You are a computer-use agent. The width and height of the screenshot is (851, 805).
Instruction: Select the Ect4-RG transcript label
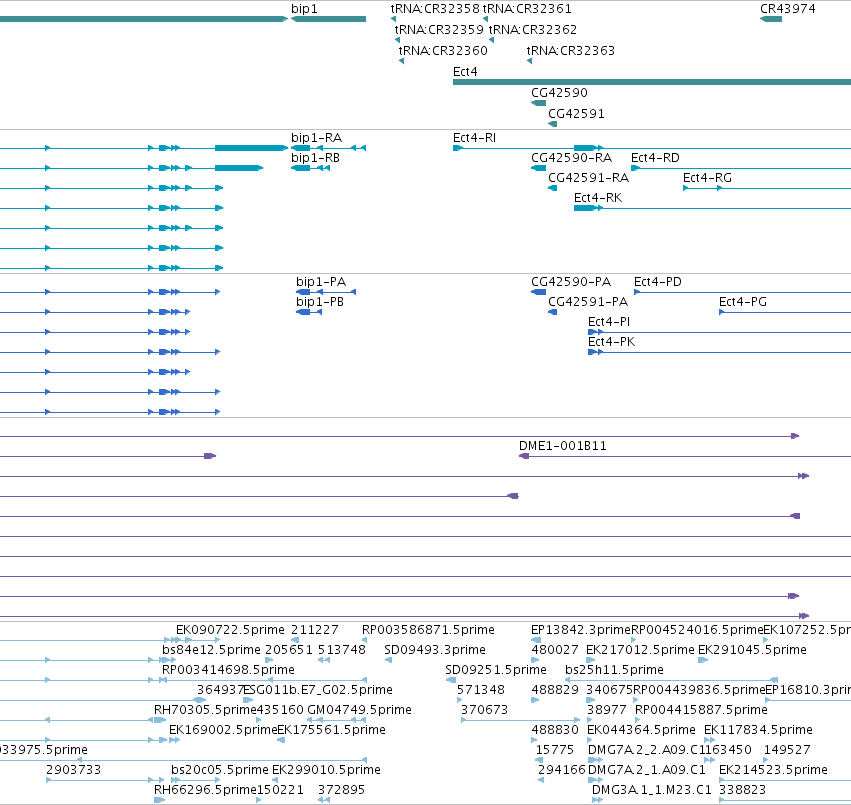pyautogui.click(x=707, y=178)
